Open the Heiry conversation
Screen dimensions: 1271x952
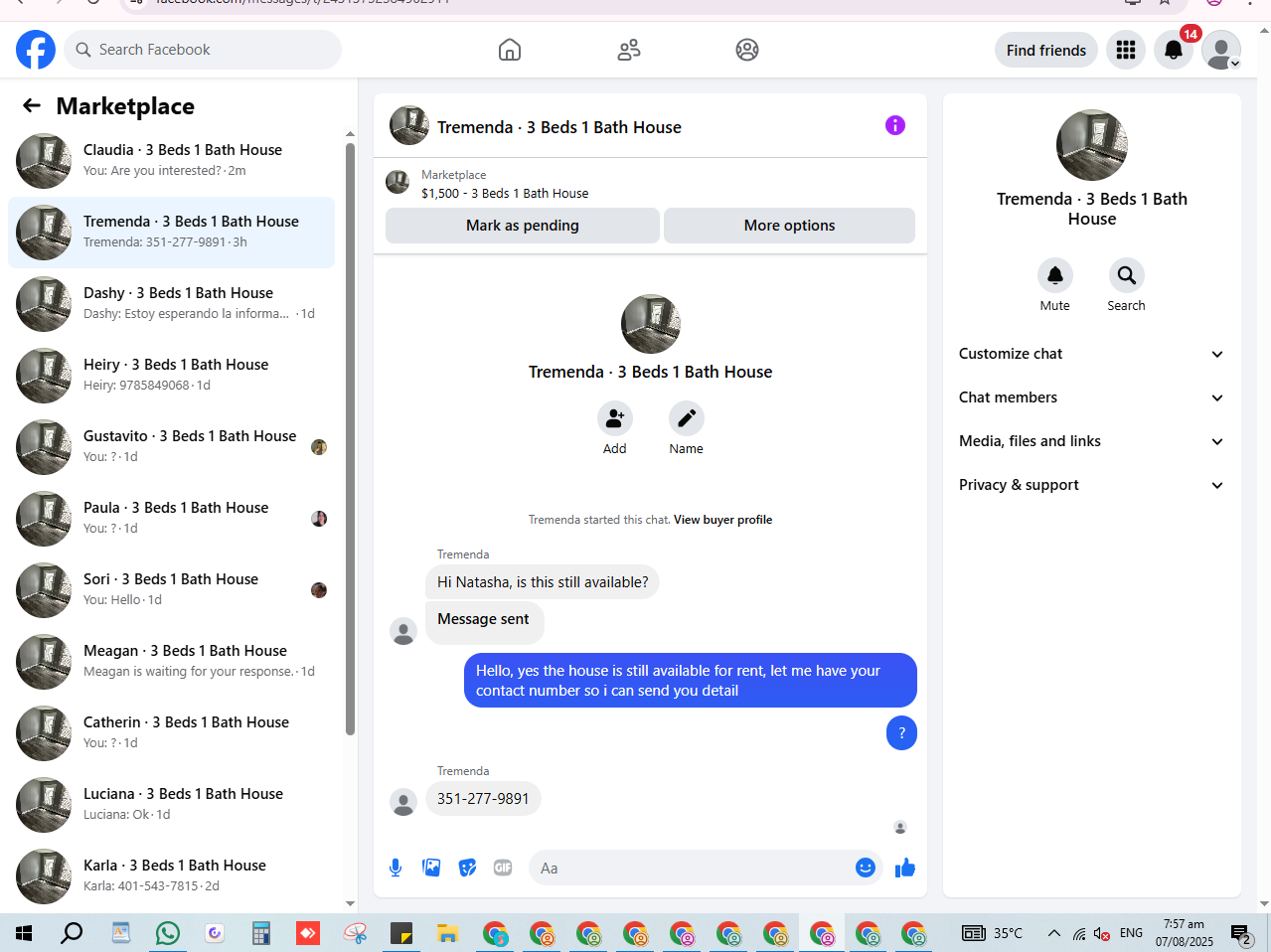click(x=171, y=376)
